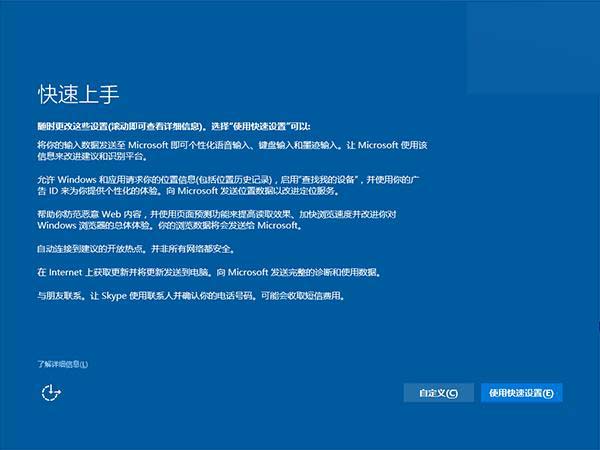
Task: Click the paragraph starting 允许 Windows 和应用
Action: pos(228,185)
